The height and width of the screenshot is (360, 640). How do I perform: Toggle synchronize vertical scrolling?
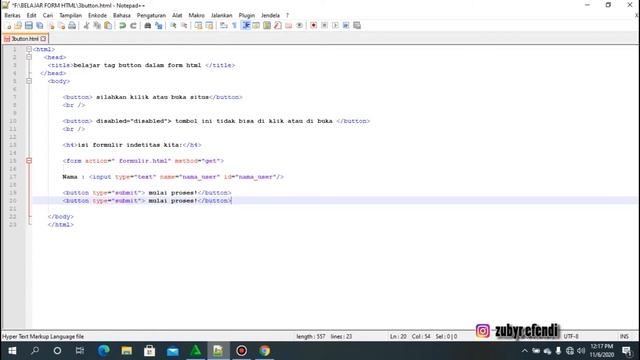[198, 26]
